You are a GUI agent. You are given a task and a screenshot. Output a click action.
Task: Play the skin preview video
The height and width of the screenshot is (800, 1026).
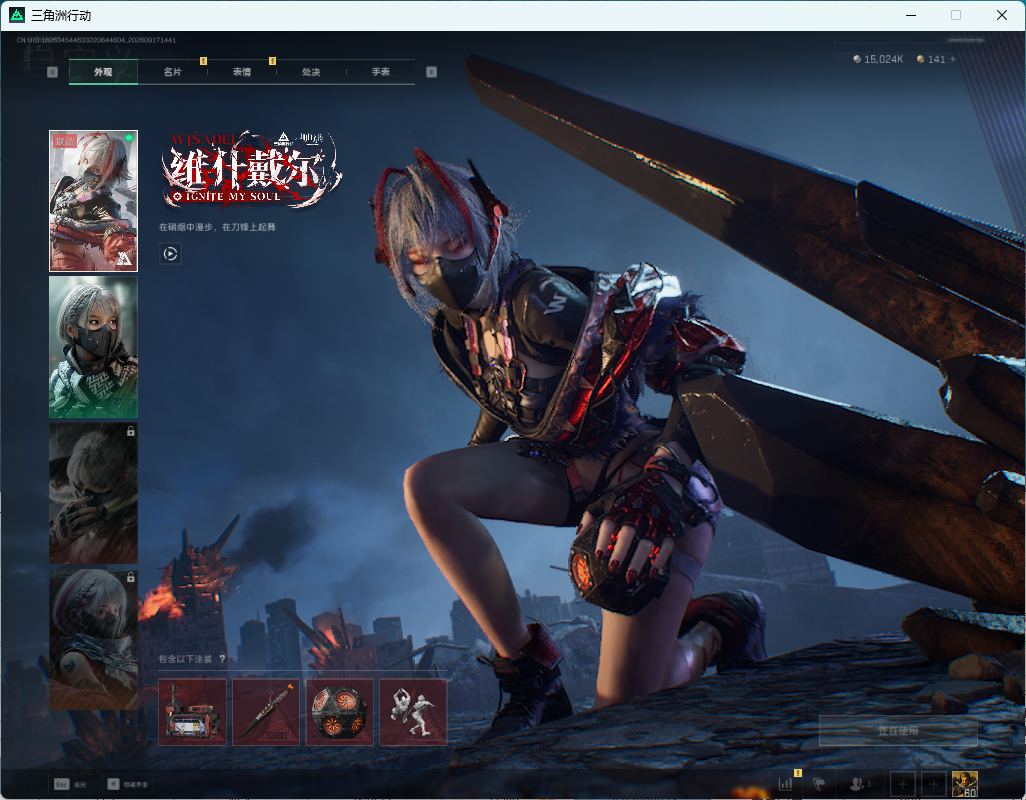pos(171,254)
